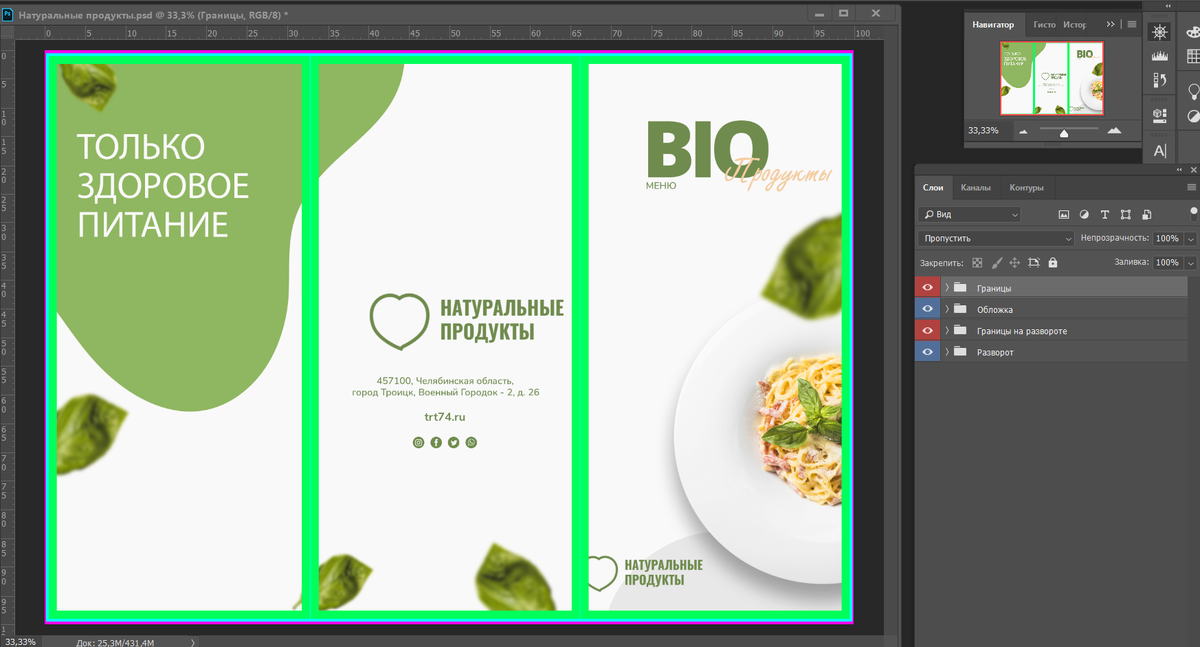This screenshot has width=1200, height=647.
Task: Open the Learn lightbulb icon in the dock
Action: click(x=1194, y=92)
